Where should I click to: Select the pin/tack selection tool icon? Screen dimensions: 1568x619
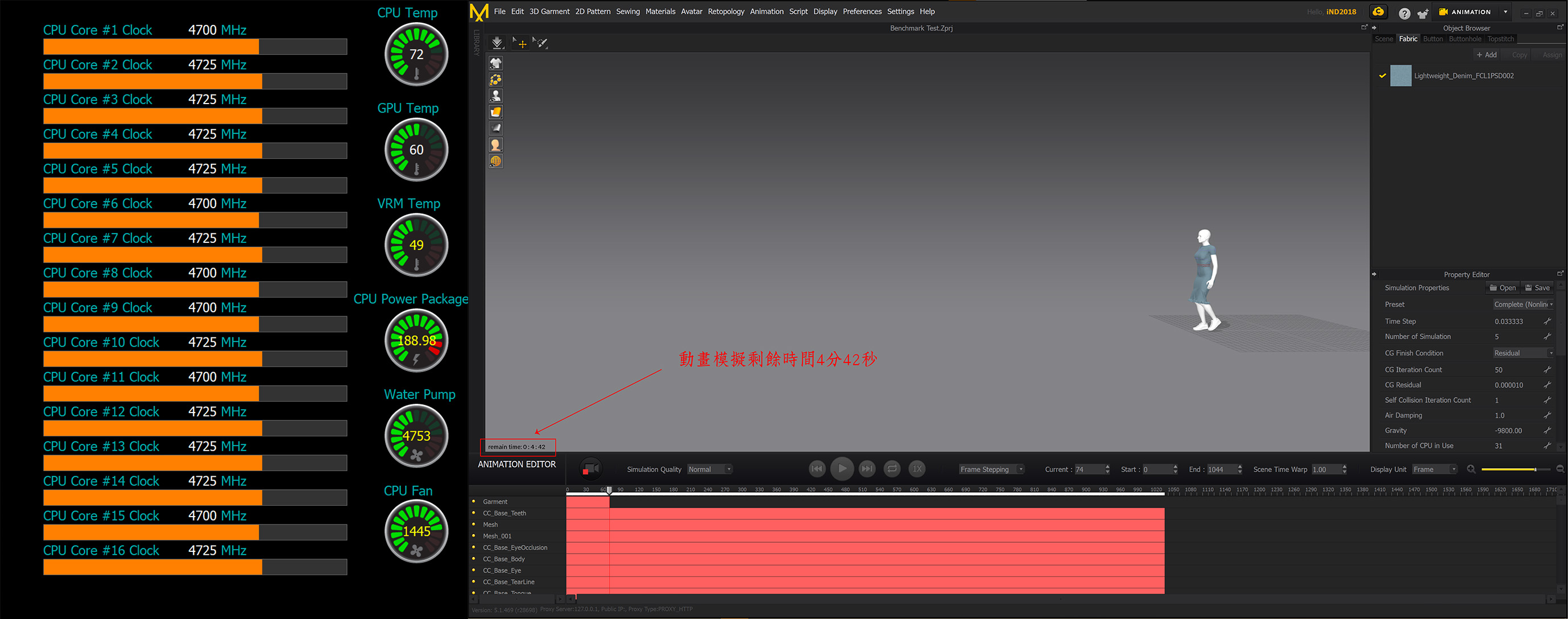540,43
